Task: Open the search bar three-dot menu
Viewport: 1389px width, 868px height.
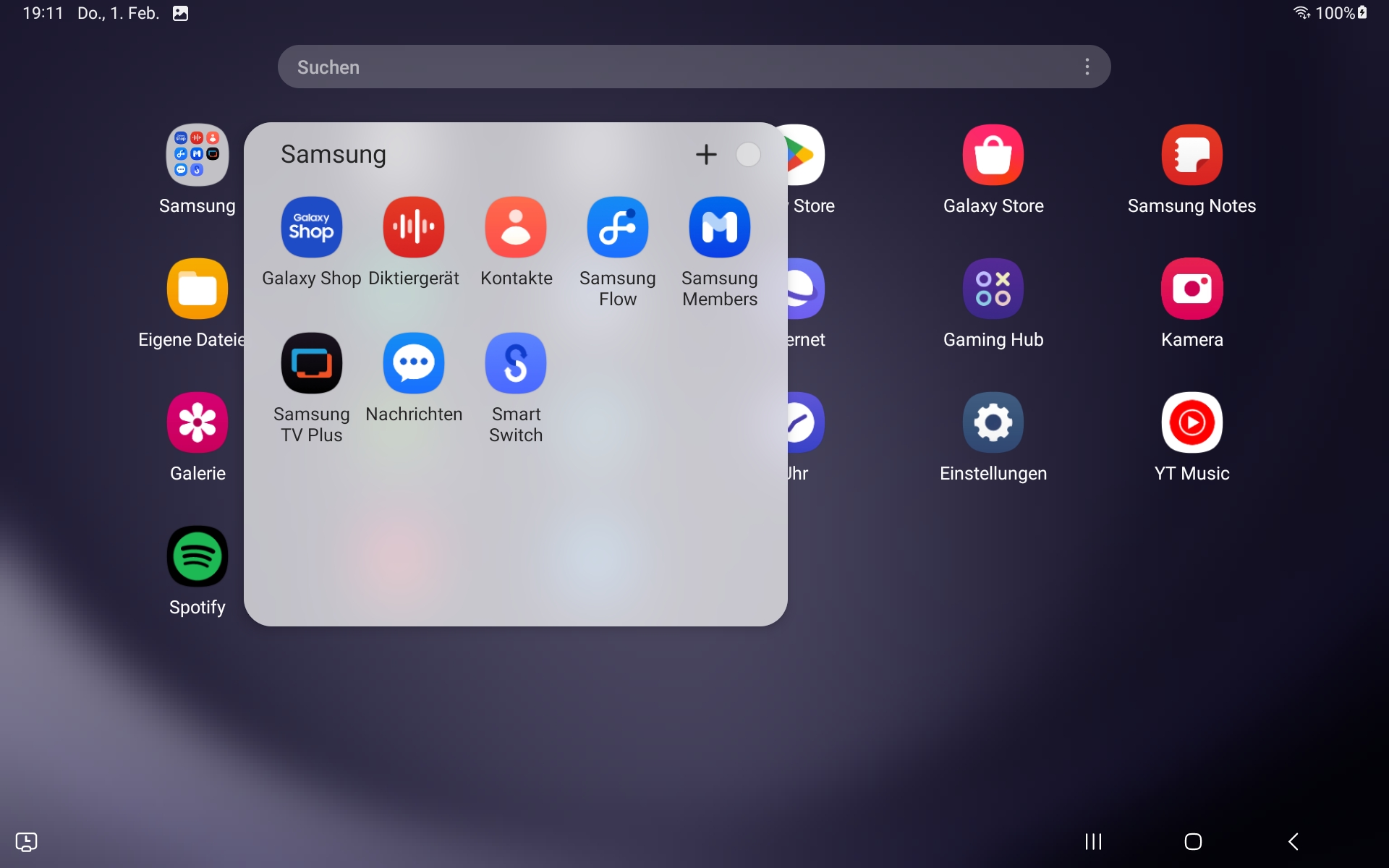Action: point(1087,67)
